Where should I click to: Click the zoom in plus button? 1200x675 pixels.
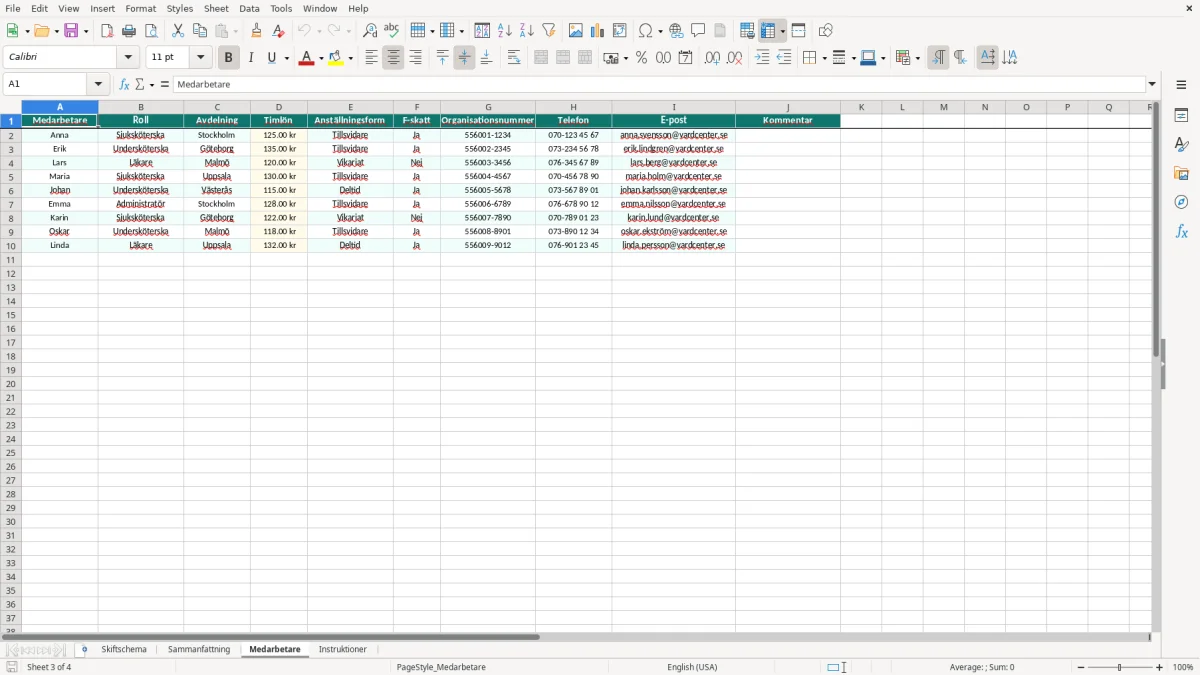(x=1160, y=667)
